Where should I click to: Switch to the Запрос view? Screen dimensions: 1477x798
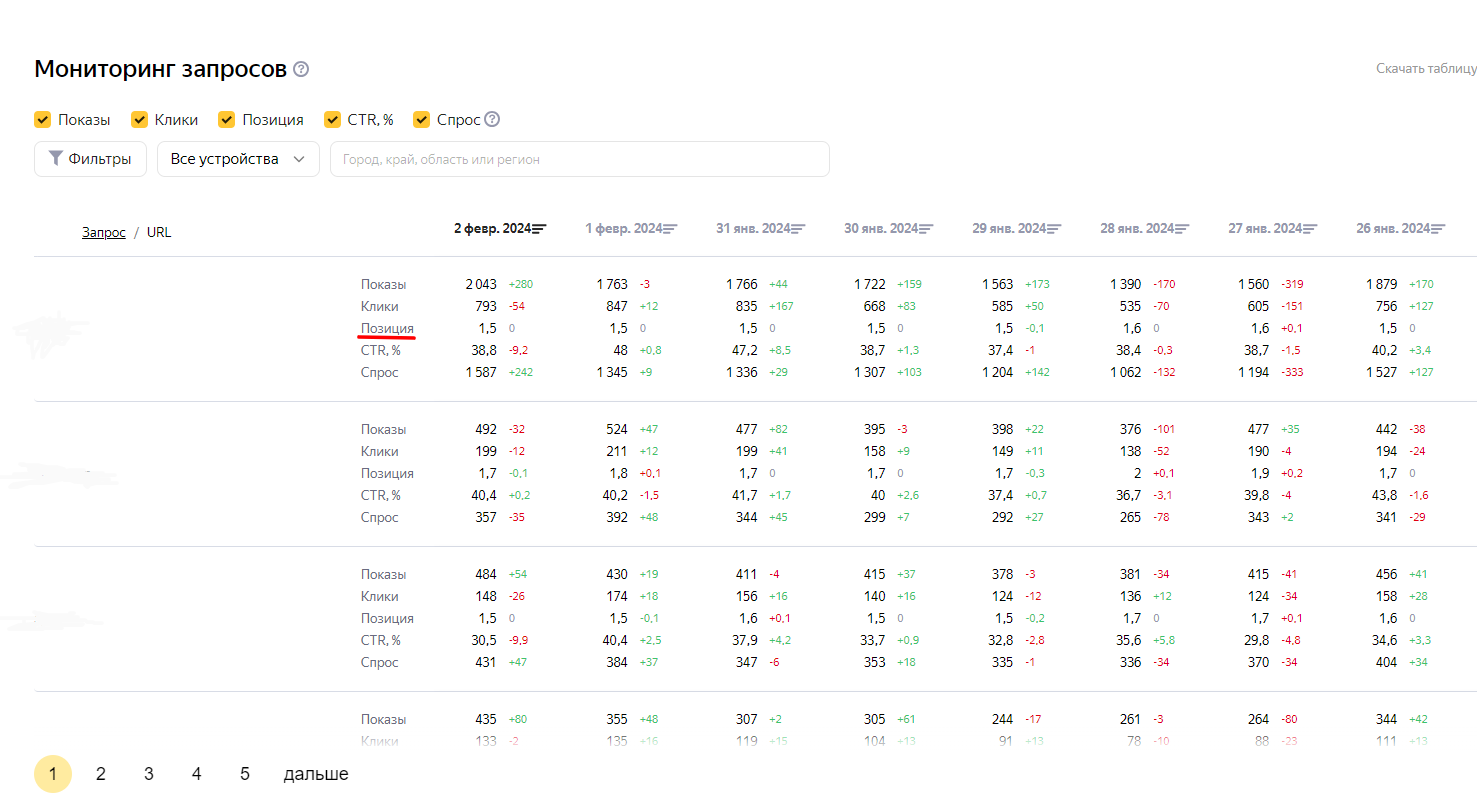point(104,232)
